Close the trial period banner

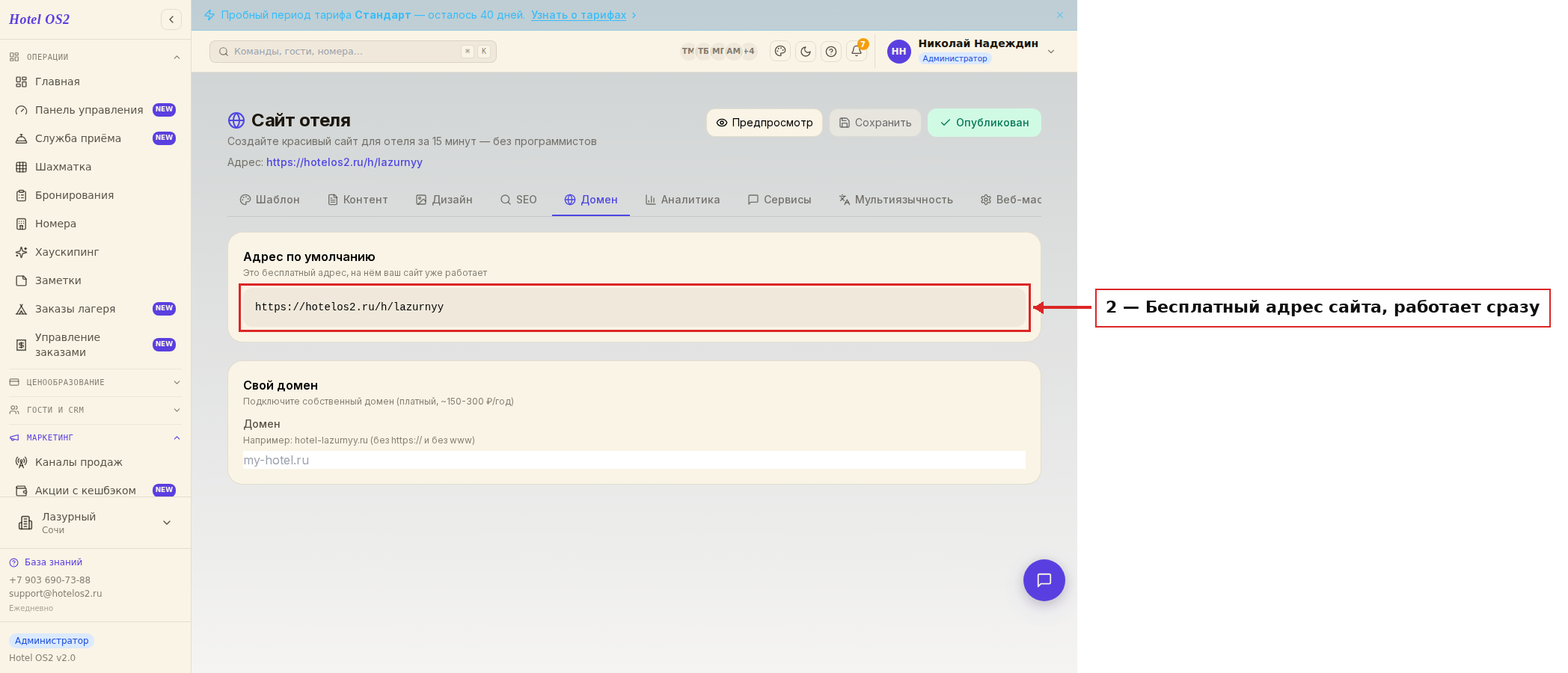[1060, 15]
